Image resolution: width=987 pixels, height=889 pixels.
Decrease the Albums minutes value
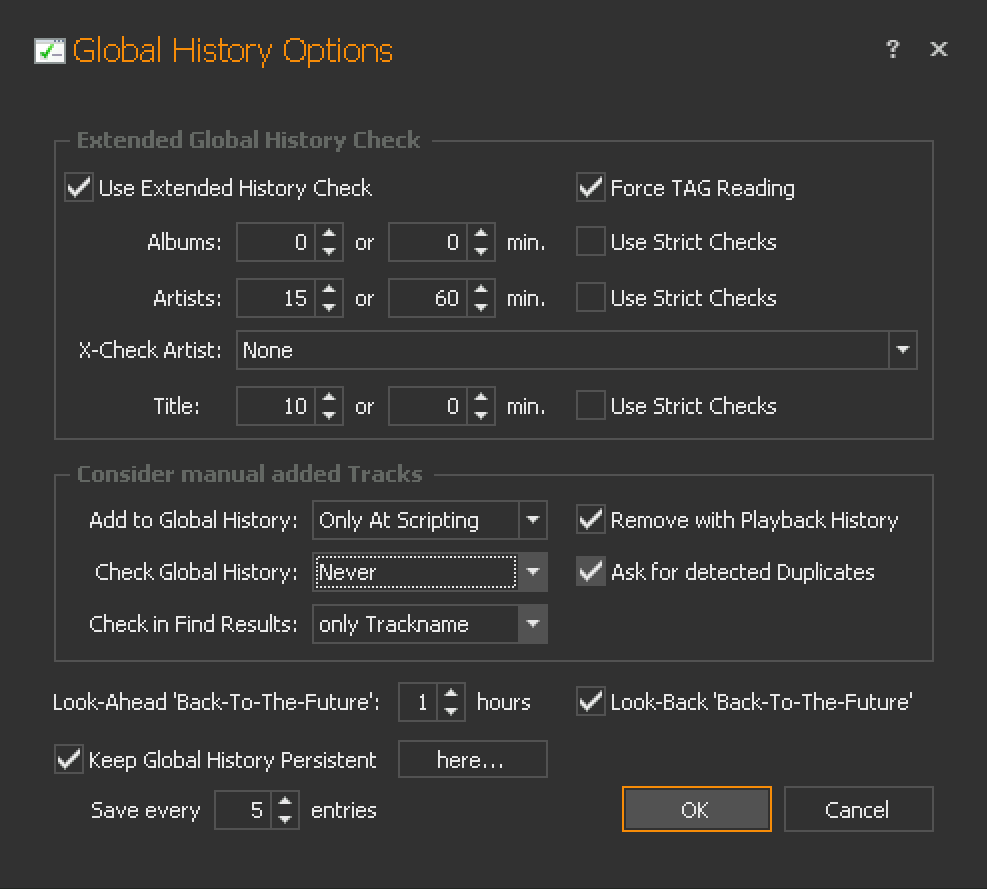tap(481, 251)
